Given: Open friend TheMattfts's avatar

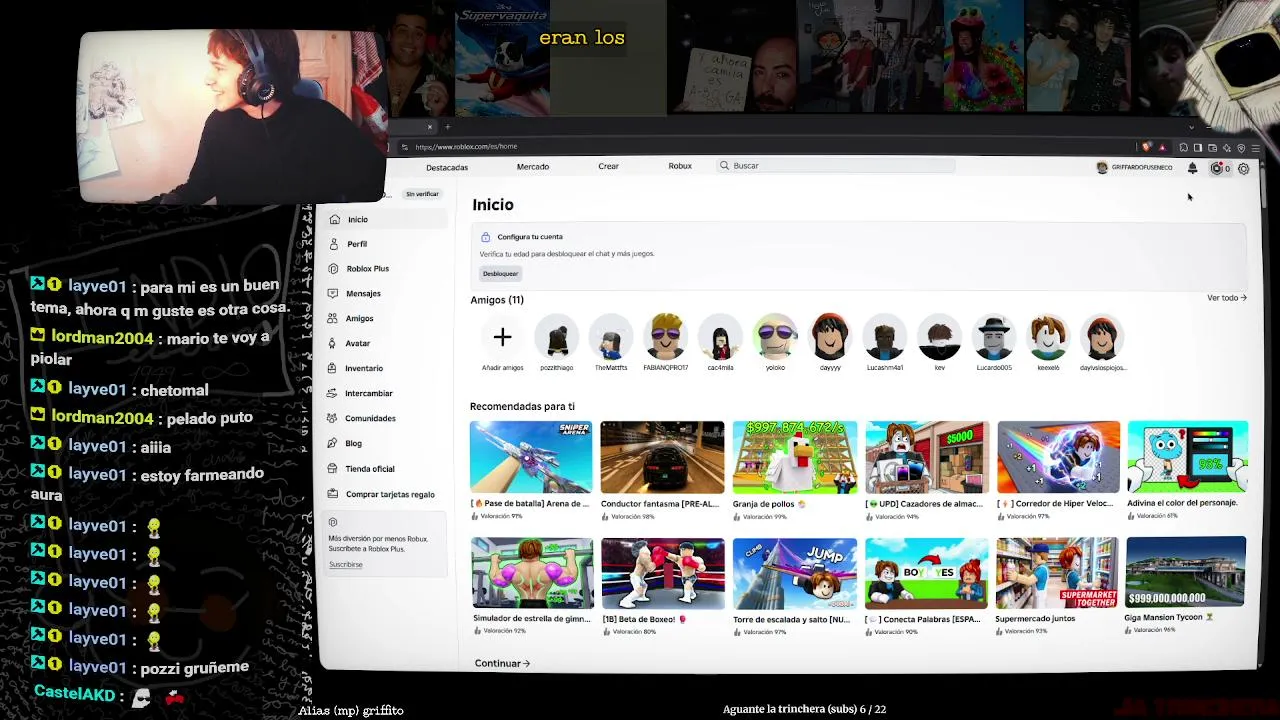Looking at the screenshot, I should [x=611, y=338].
